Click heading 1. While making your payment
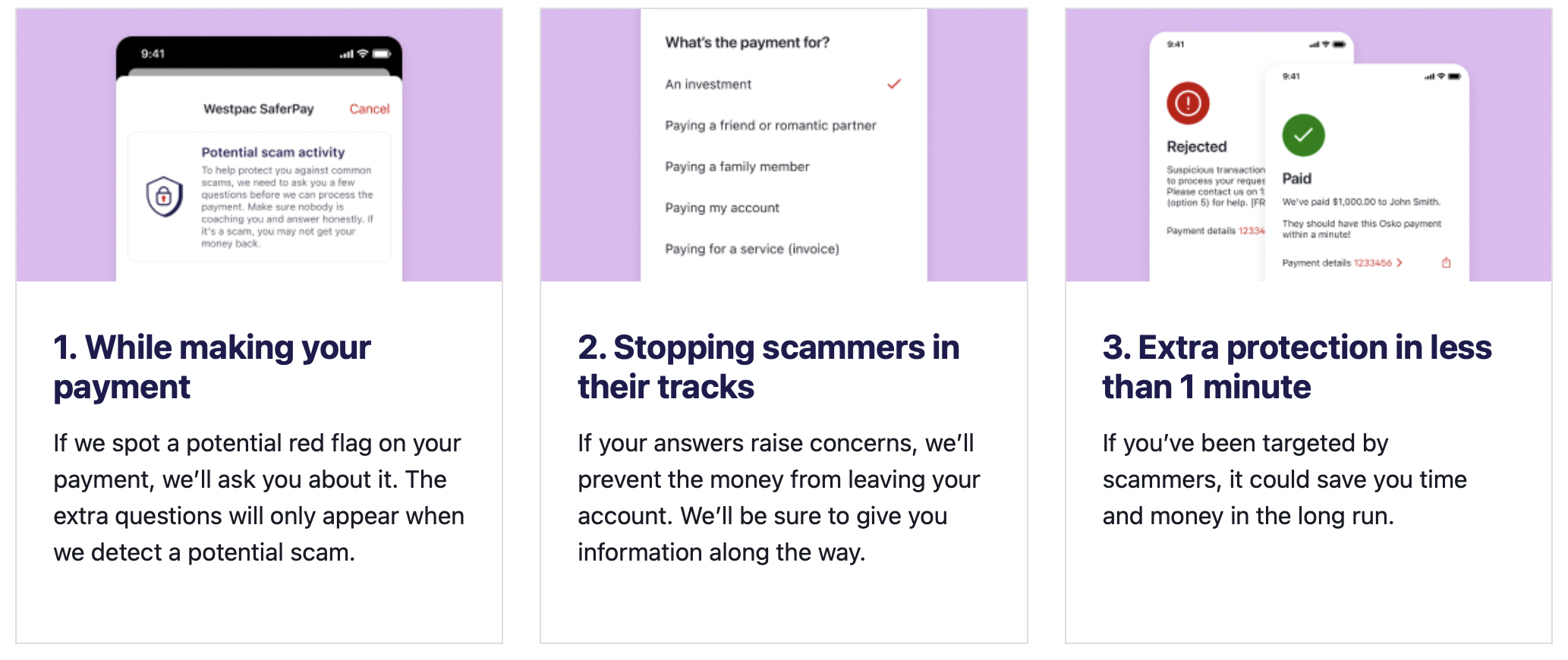The height and width of the screenshot is (660, 1568). 212,367
